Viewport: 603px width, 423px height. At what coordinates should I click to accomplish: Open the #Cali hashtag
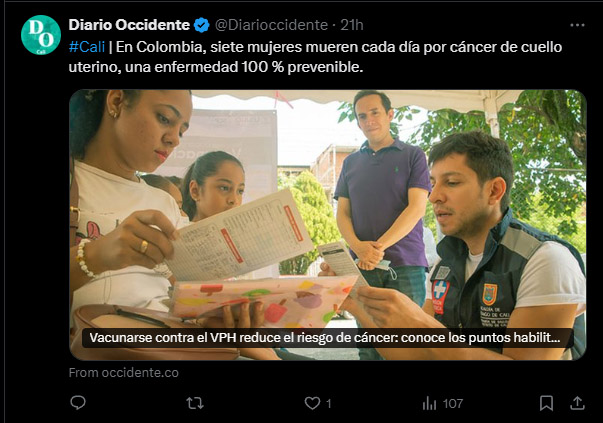point(87,47)
